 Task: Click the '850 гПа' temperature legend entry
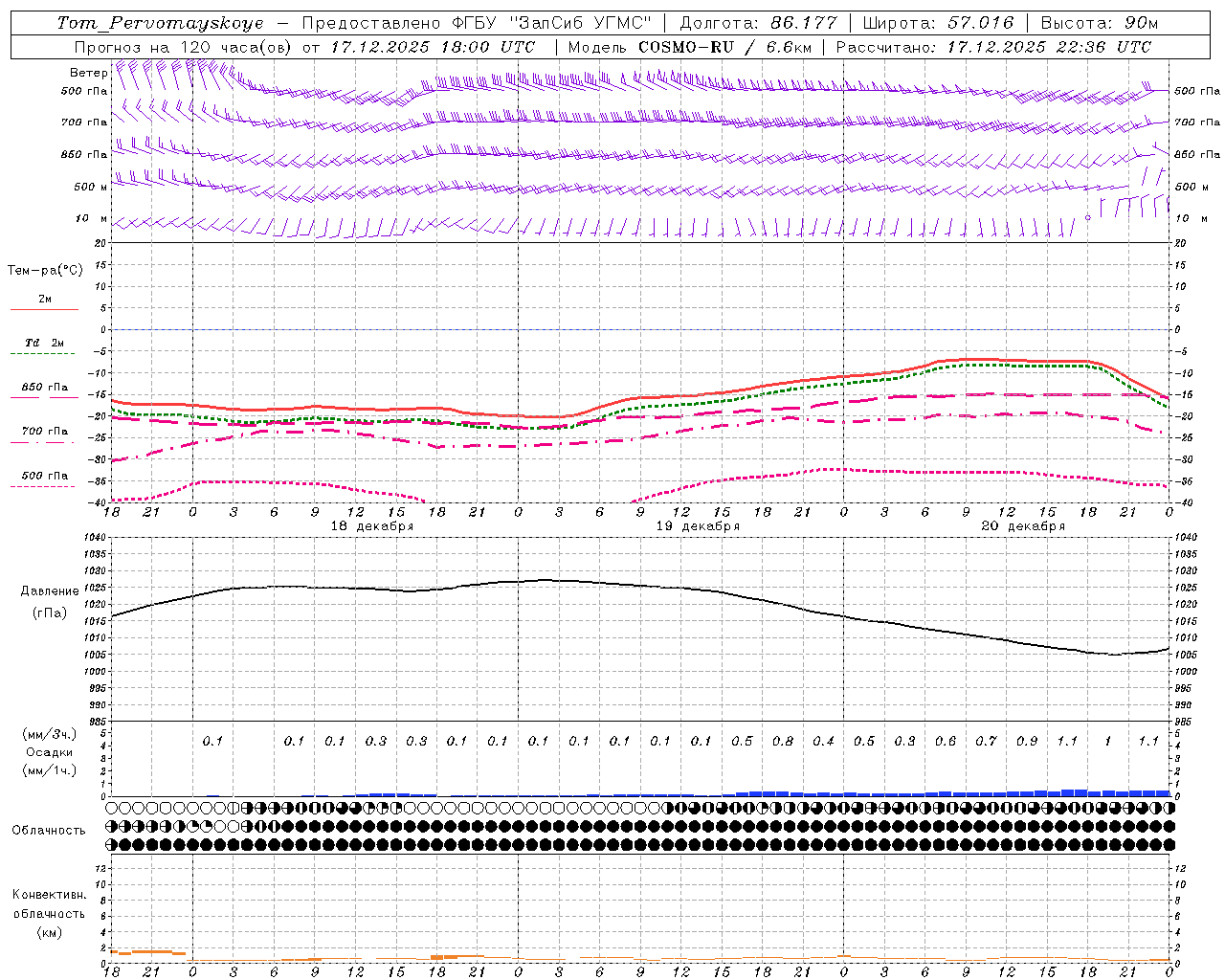point(45,388)
